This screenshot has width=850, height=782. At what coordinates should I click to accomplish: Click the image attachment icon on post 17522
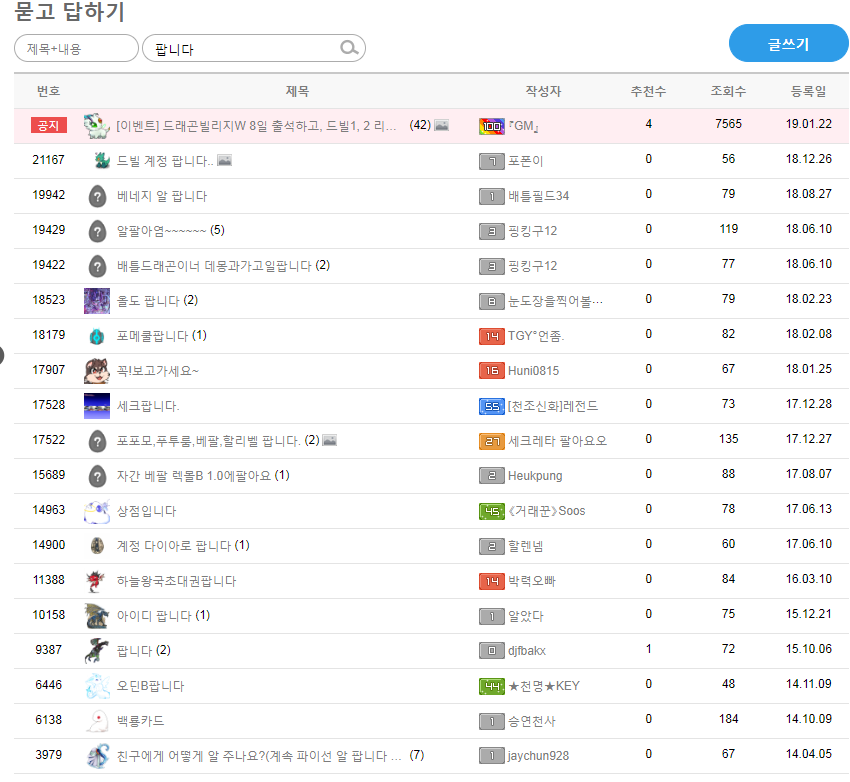coord(330,440)
